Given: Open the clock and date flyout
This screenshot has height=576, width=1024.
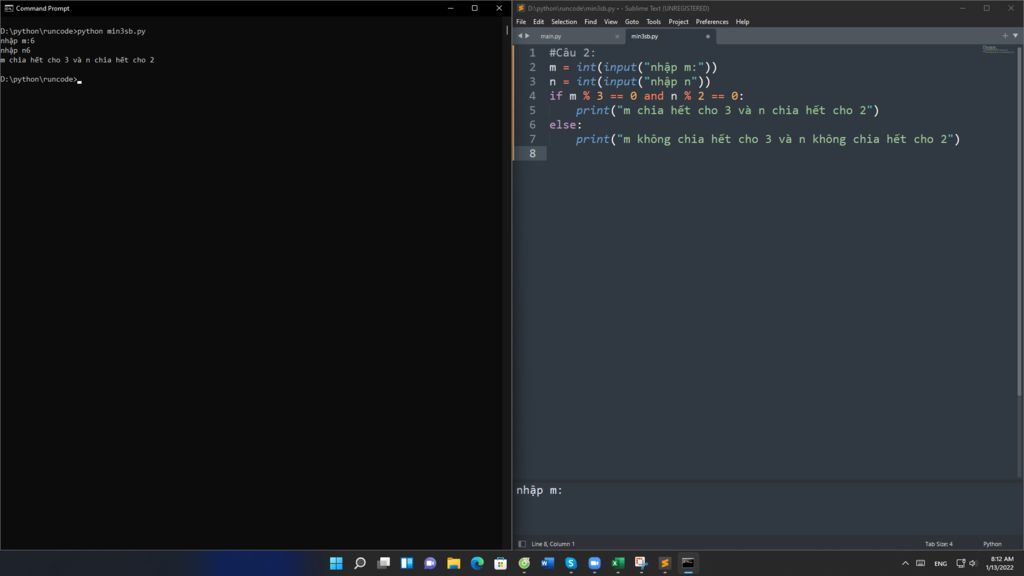Looking at the screenshot, I should point(1000,563).
